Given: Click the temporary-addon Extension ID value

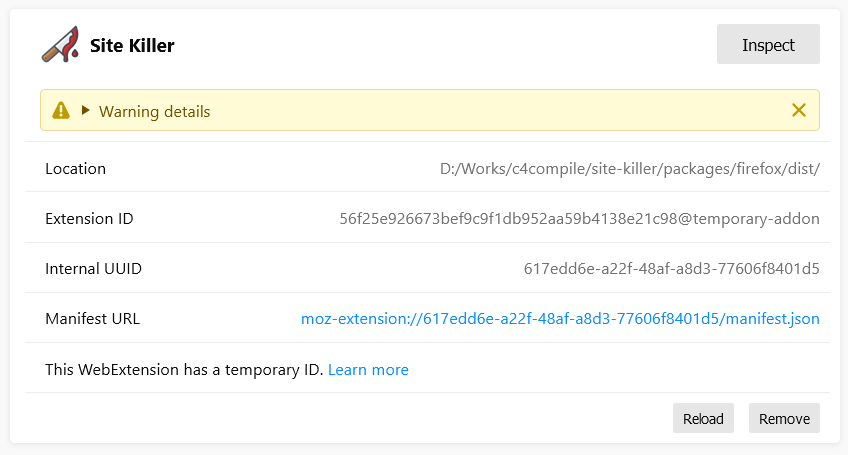Looking at the screenshot, I should (x=579, y=219).
